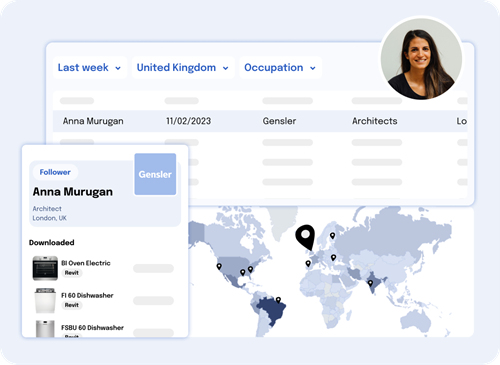Click the map pin in Eastern Europe

[x=333, y=257]
